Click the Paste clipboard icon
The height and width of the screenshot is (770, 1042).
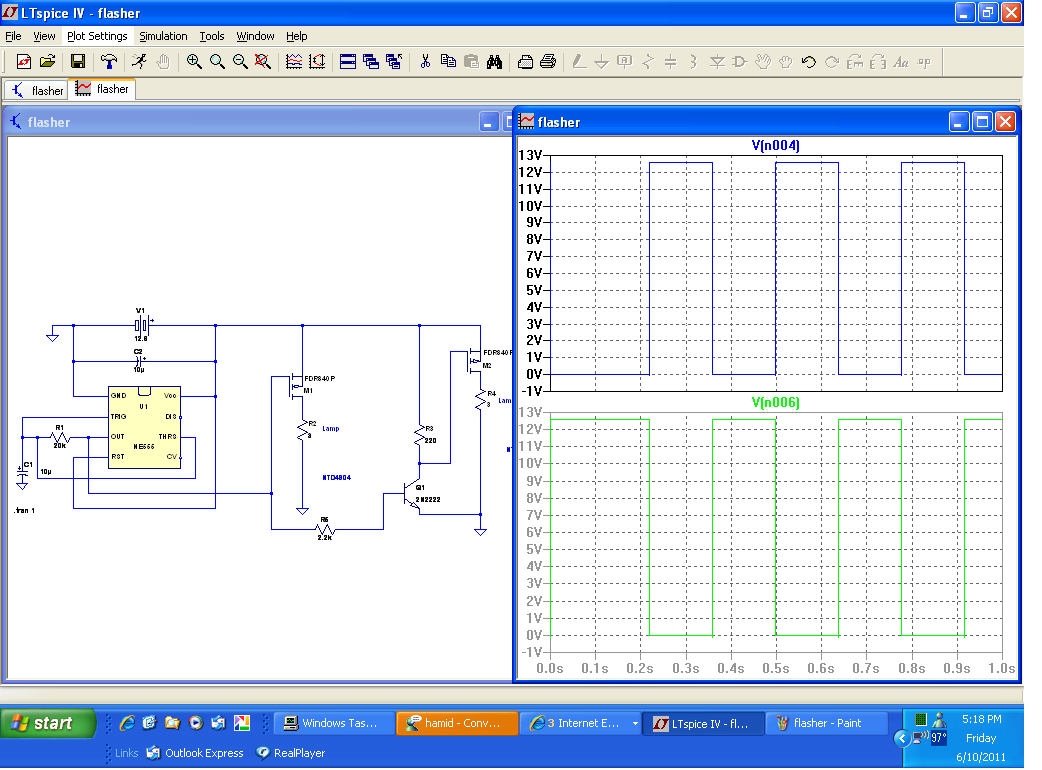point(471,62)
